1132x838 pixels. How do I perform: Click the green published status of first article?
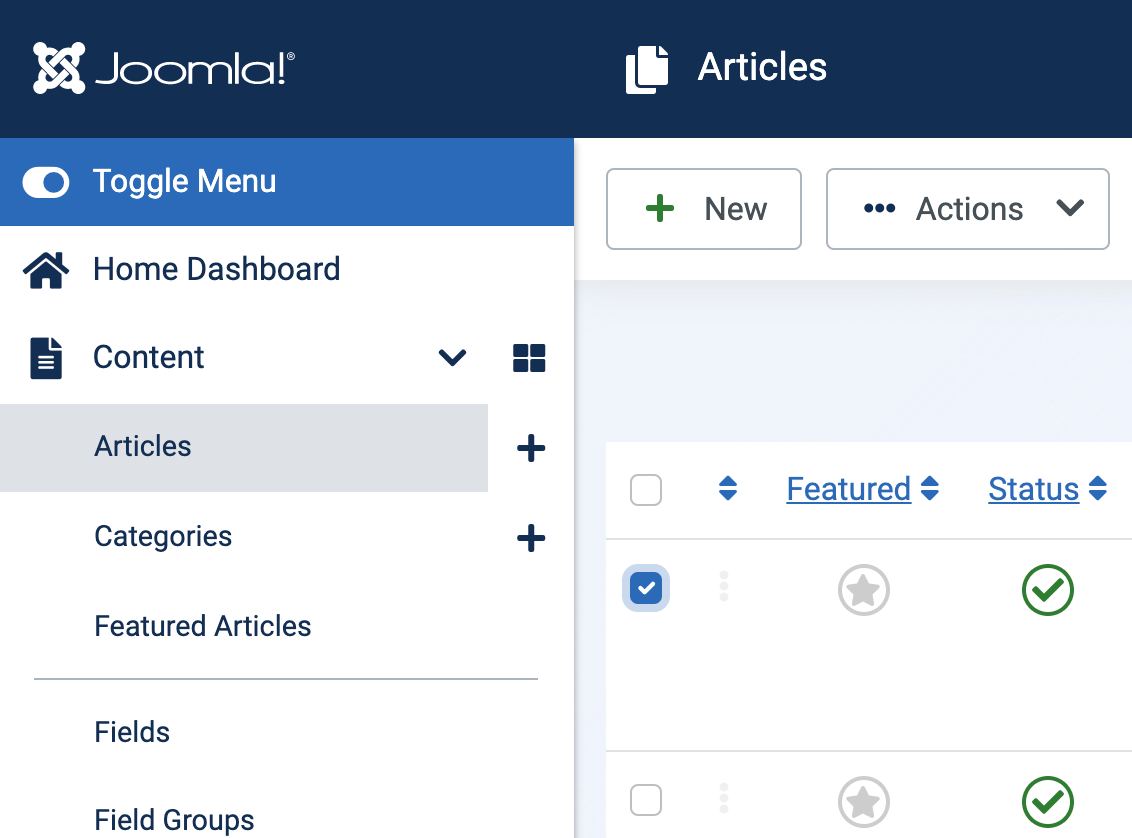pyautogui.click(x=1047, y=590)
